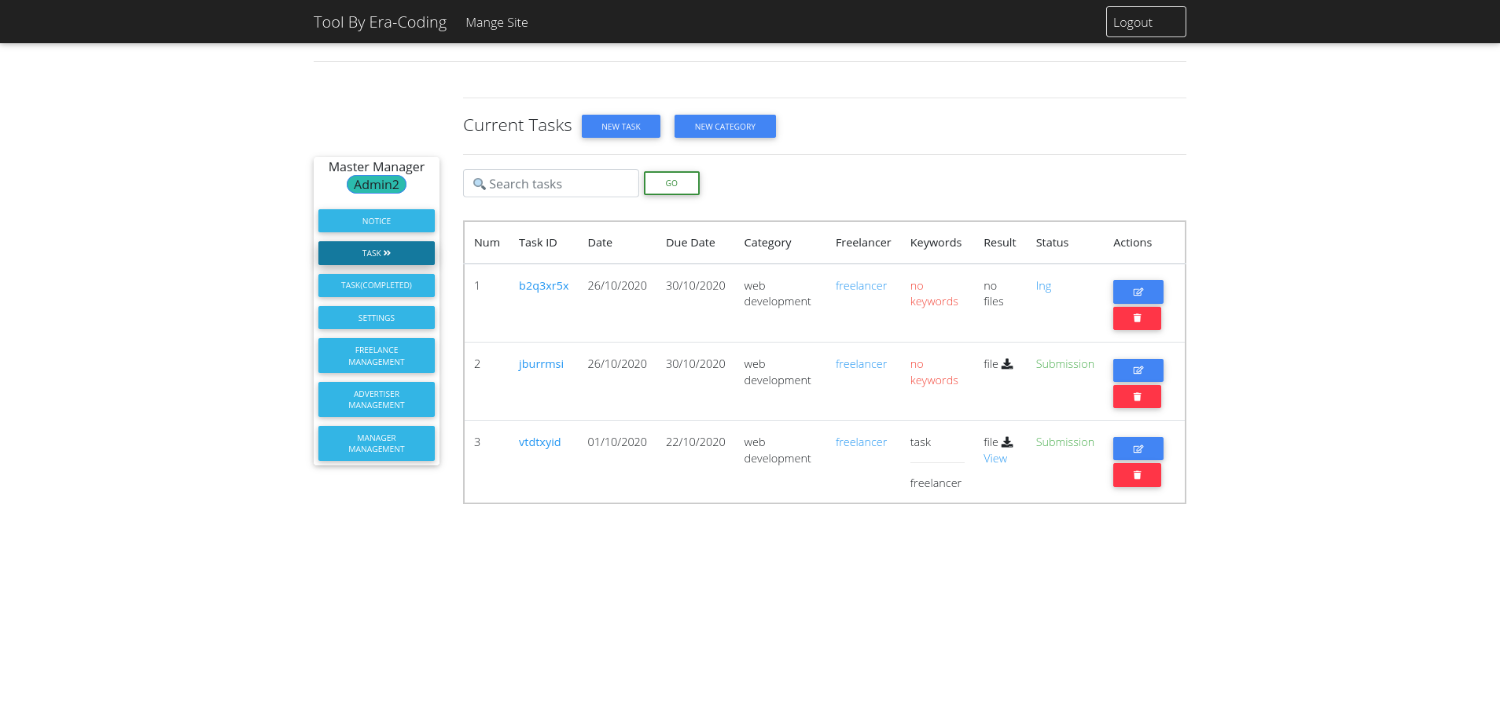Remove task vtdtxyid via trash icon
Screen dimensions: 1500x720
pos(1137,475)
